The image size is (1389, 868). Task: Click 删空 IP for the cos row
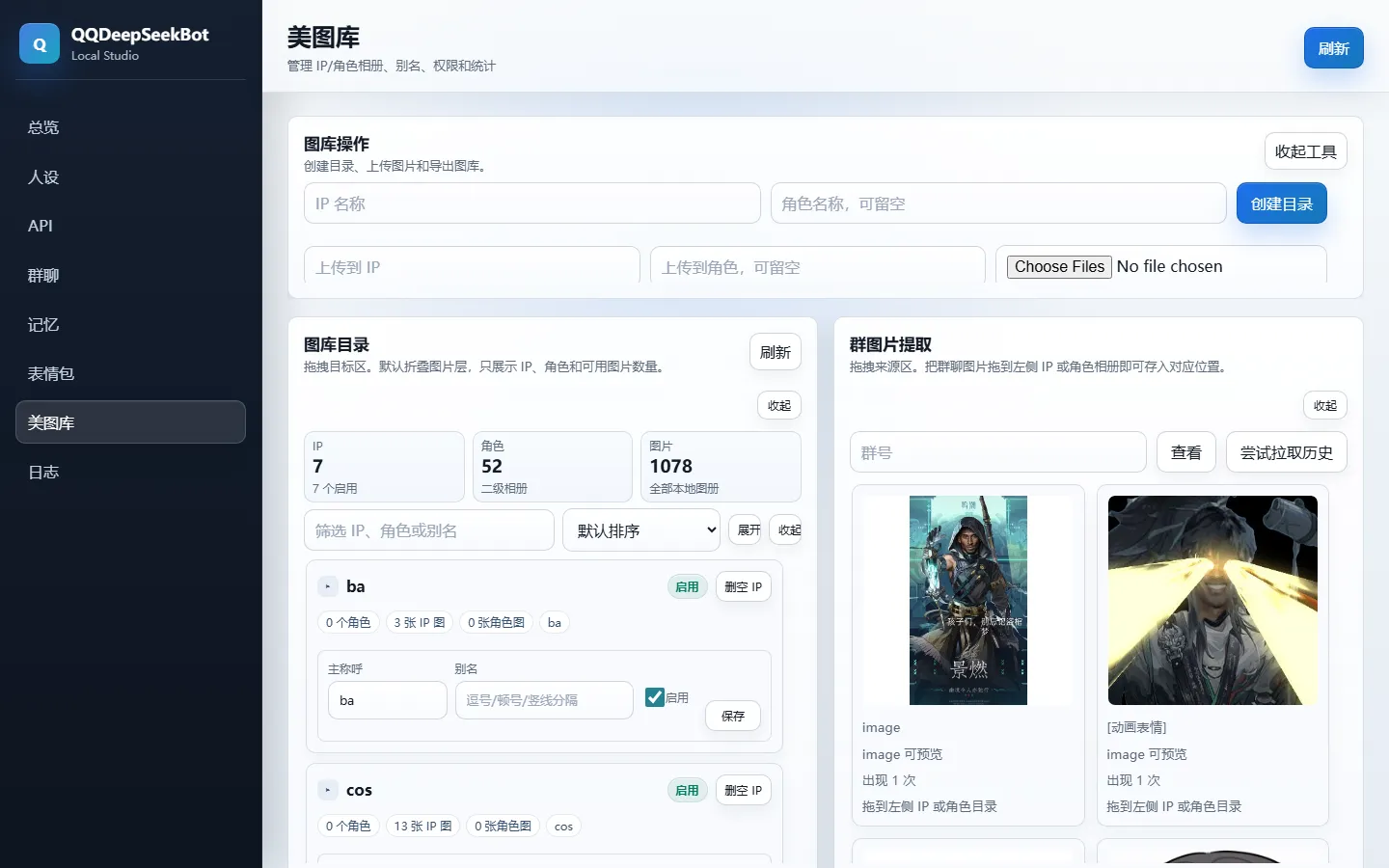tap(743, 790)
